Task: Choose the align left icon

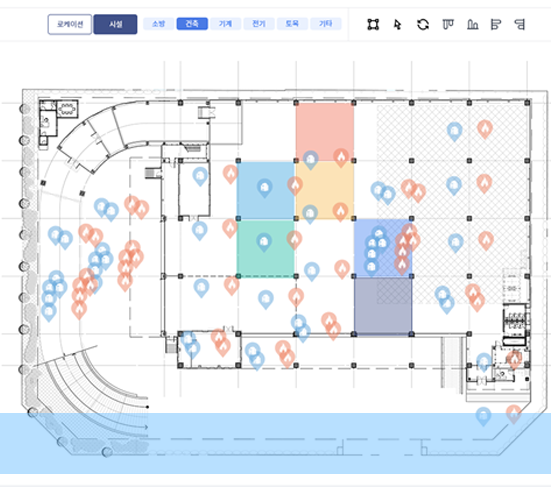Action: [495, 25]
